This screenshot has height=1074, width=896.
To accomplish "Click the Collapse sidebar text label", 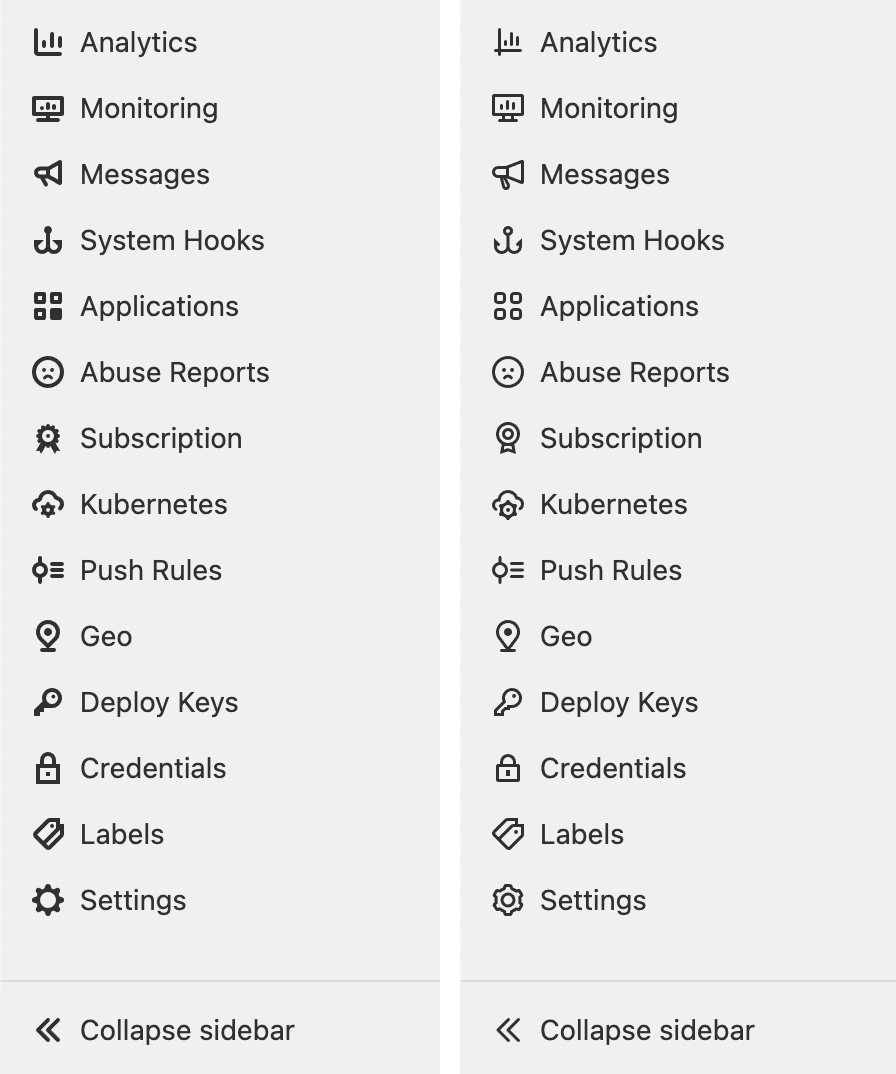I will click(186, 1030).
